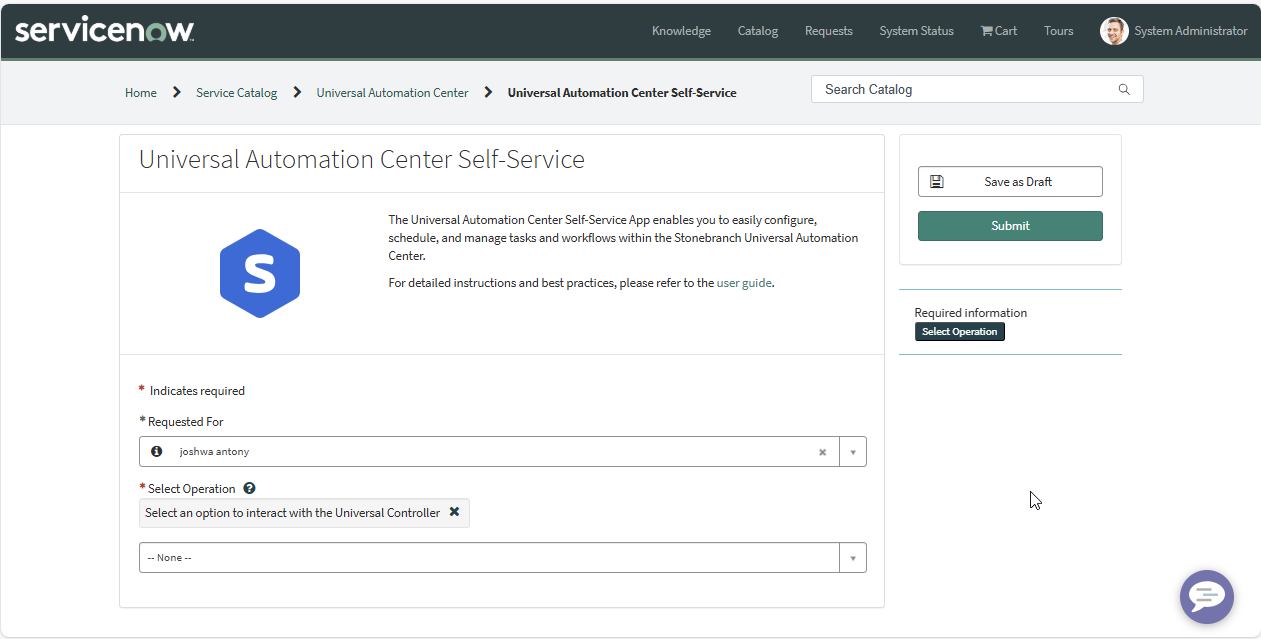Clear the Requested For value with x
The image size is (1261, 639).
[x=823, y=452]
